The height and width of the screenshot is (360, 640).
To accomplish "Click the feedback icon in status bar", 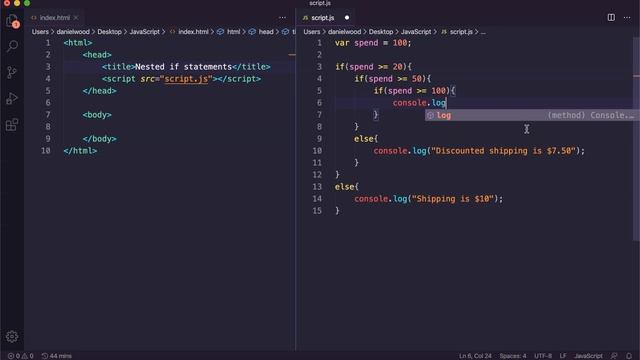I will point(614,356).
